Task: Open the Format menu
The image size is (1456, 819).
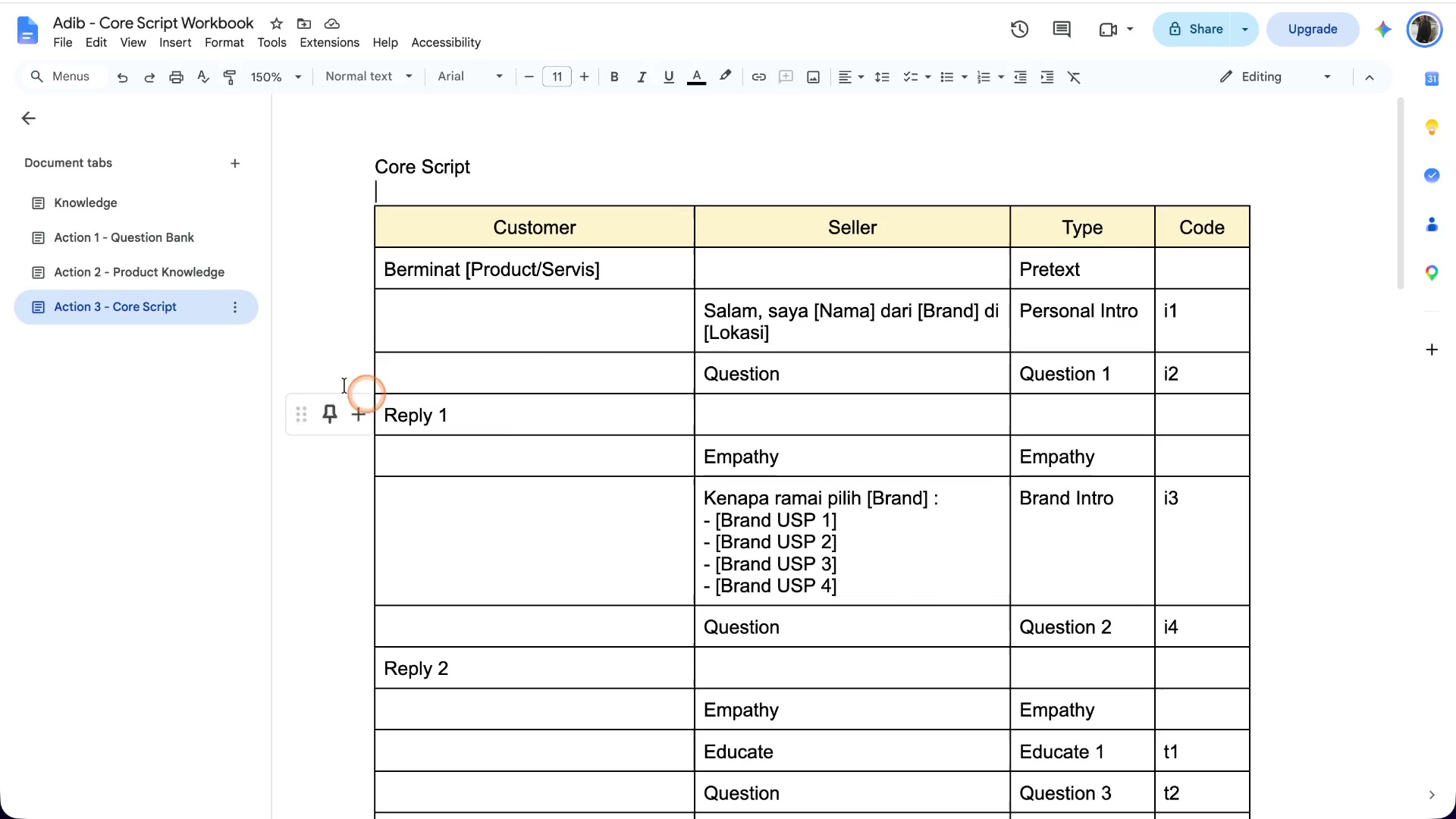Action: 224,42
